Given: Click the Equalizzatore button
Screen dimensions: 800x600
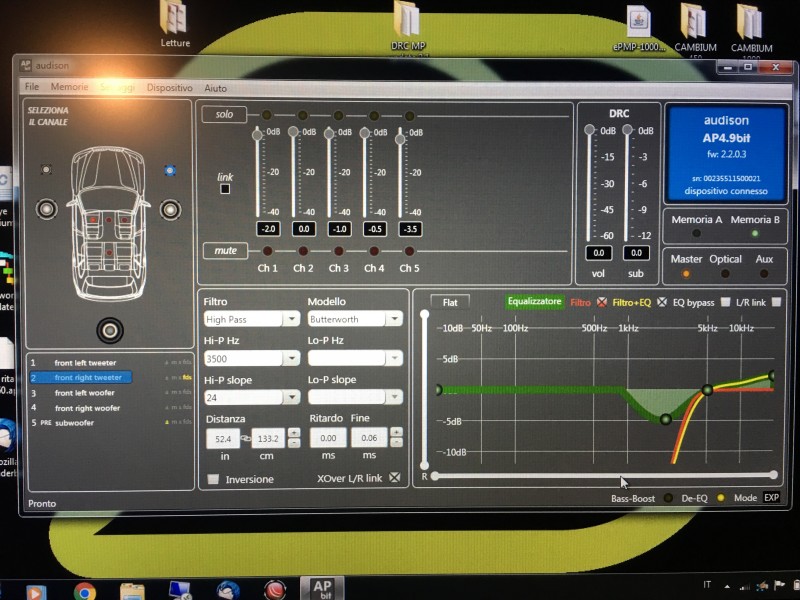Looking at the screenshot, I should (x=534, y=302).
